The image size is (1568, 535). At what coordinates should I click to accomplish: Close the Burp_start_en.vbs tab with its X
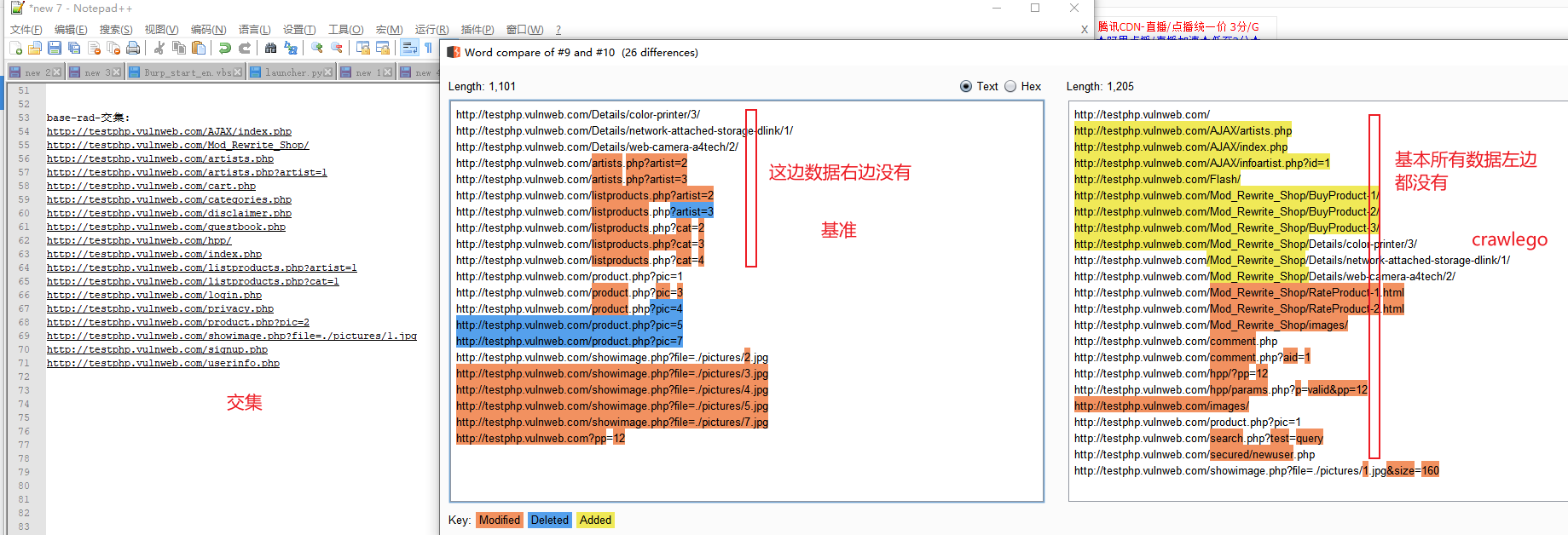238,72
